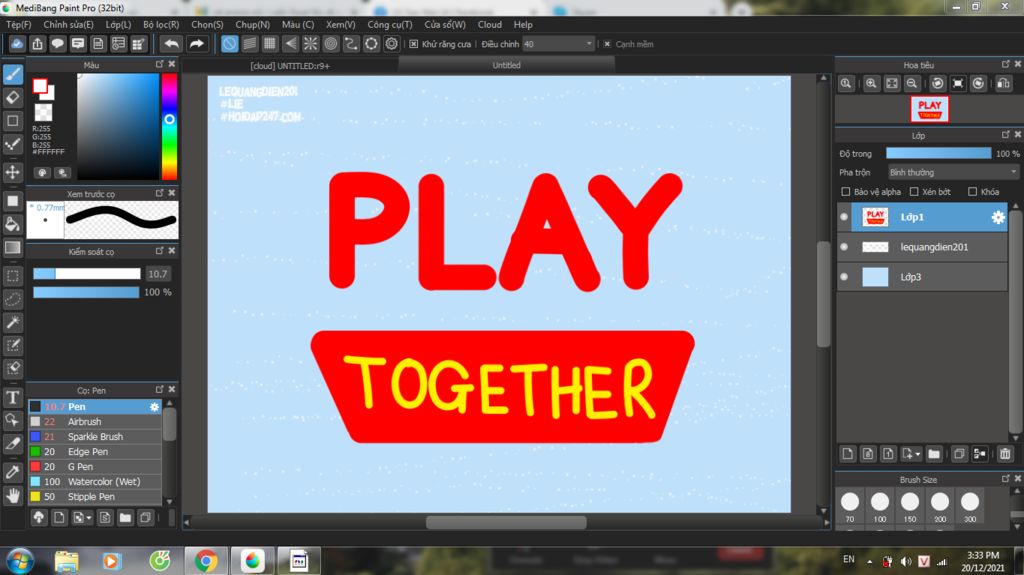Zoom in on the navigator panel
Image resolution: width=1024 pixels, height=575 pixels.
click(871, 84)
